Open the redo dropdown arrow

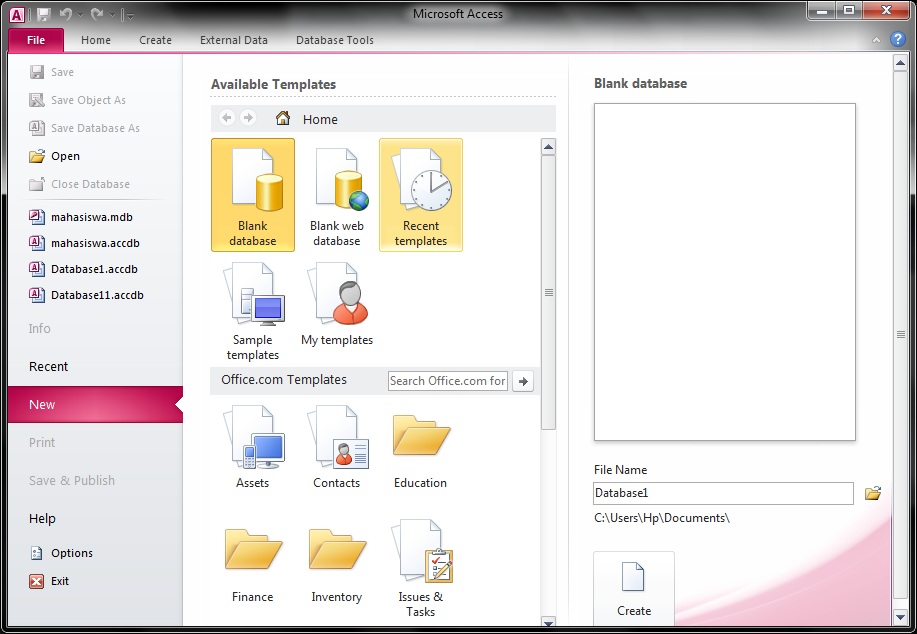point(112,15)
